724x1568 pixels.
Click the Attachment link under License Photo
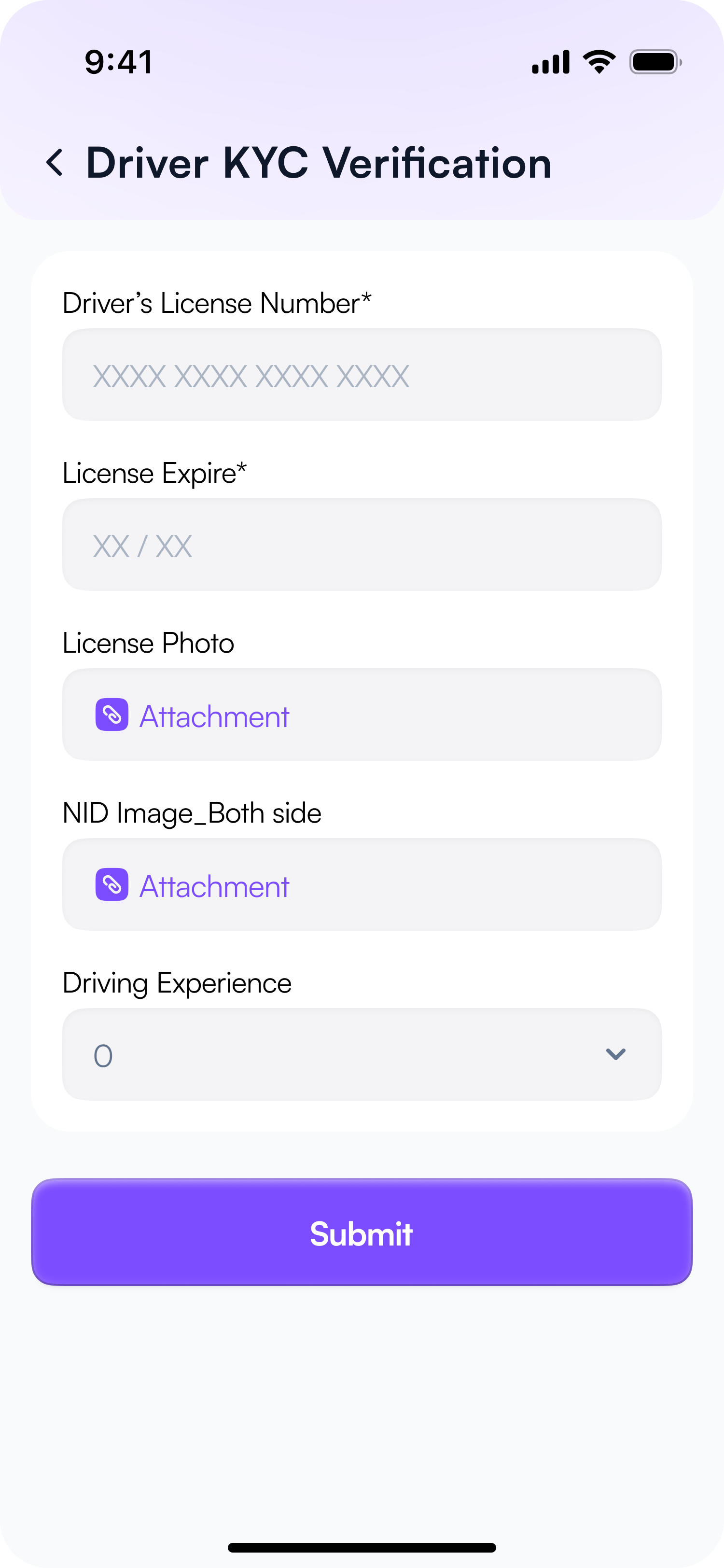coord(214,716)
